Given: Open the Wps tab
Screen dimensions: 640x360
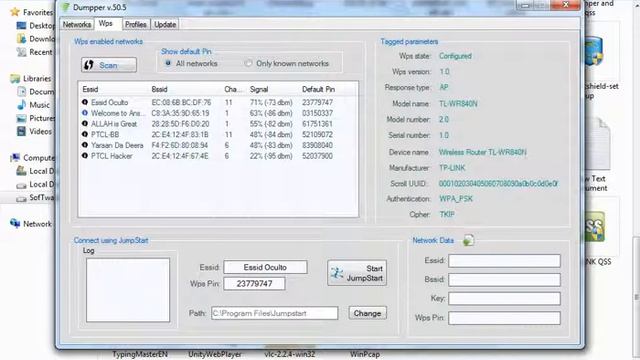Looking at the screenshot, I should [x=106, y=24].
